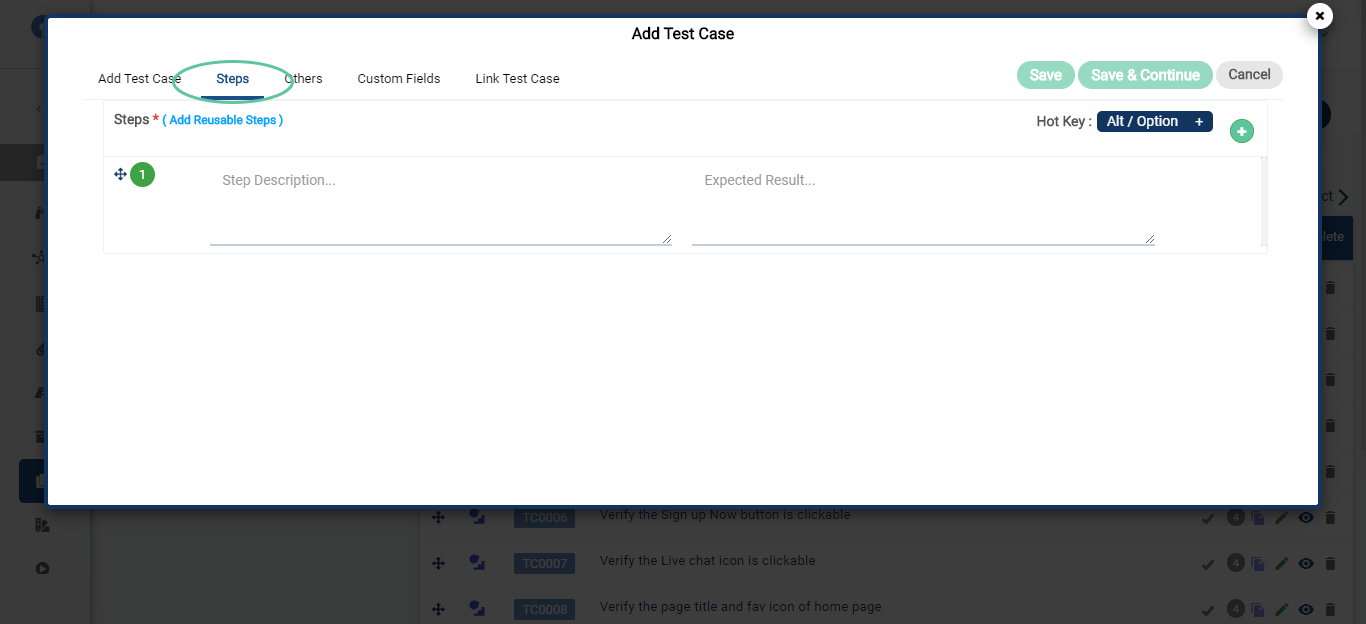Screen dimensions: 1366x624
Task: Click the Save & Continue button
Action: (x=1145, y=75)
